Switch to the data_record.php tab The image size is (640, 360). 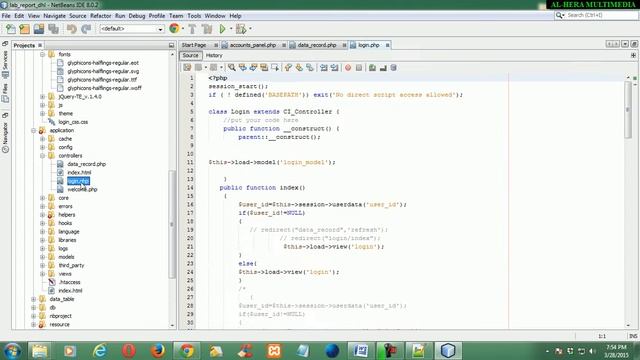click(x=317, y=45)
